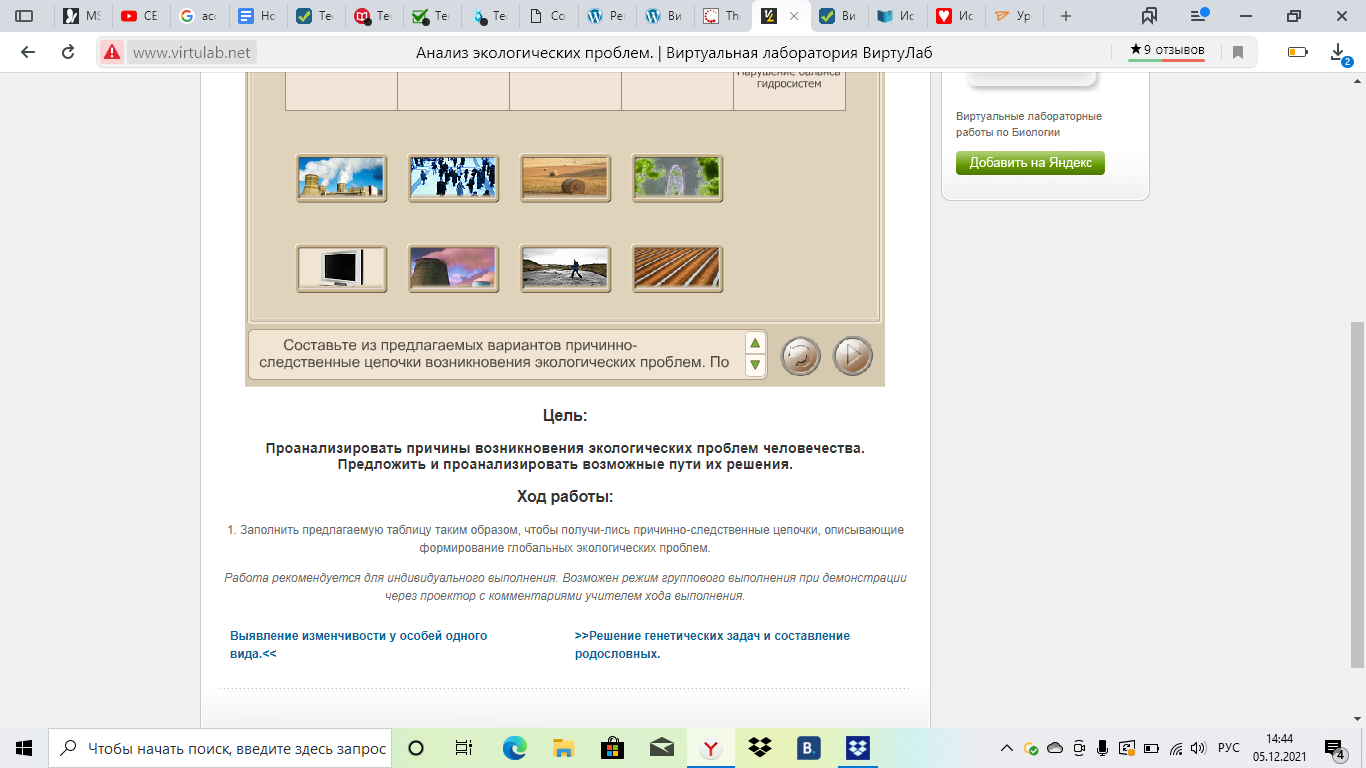1366x768 pixels.
Task: Click the browser reload page icon
Action: (68, 53)
